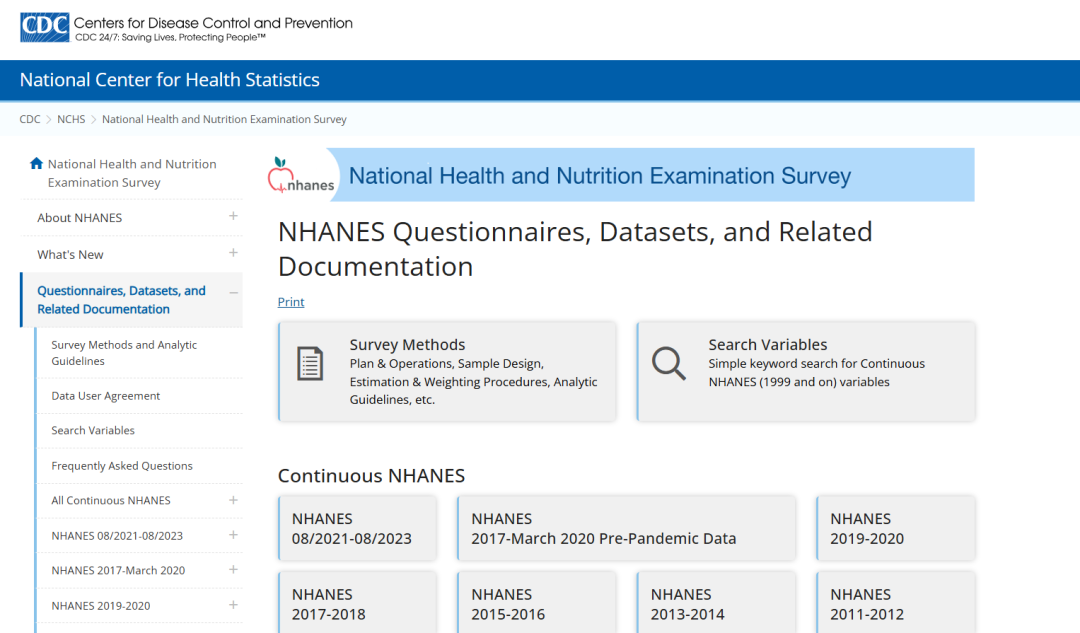Click Centers for Disease Control and Prevention text
Image resolution: width=1080 pixels, height=633 pixels.
(213, 23)
